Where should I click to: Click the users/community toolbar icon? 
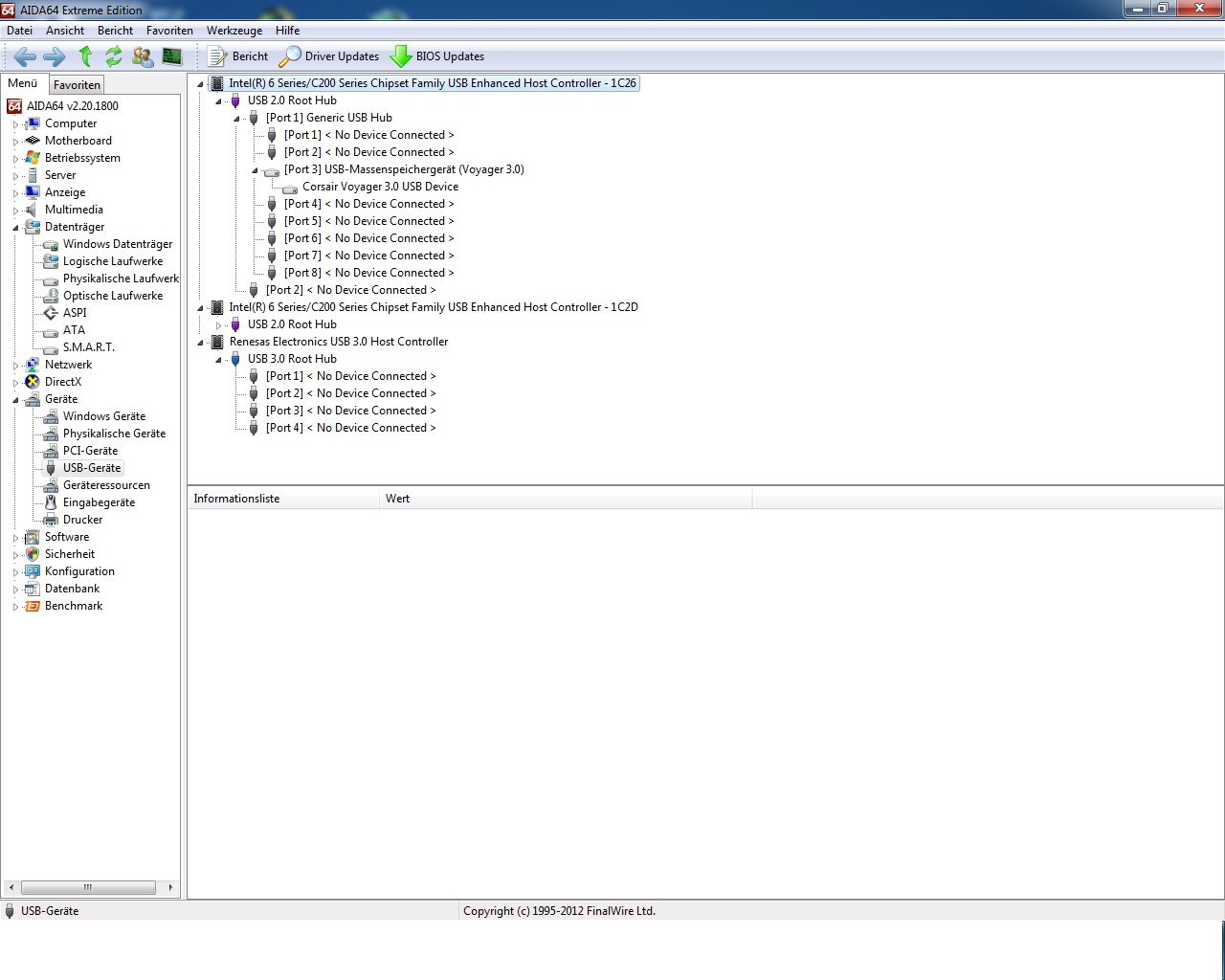click(x=143, y=56)
